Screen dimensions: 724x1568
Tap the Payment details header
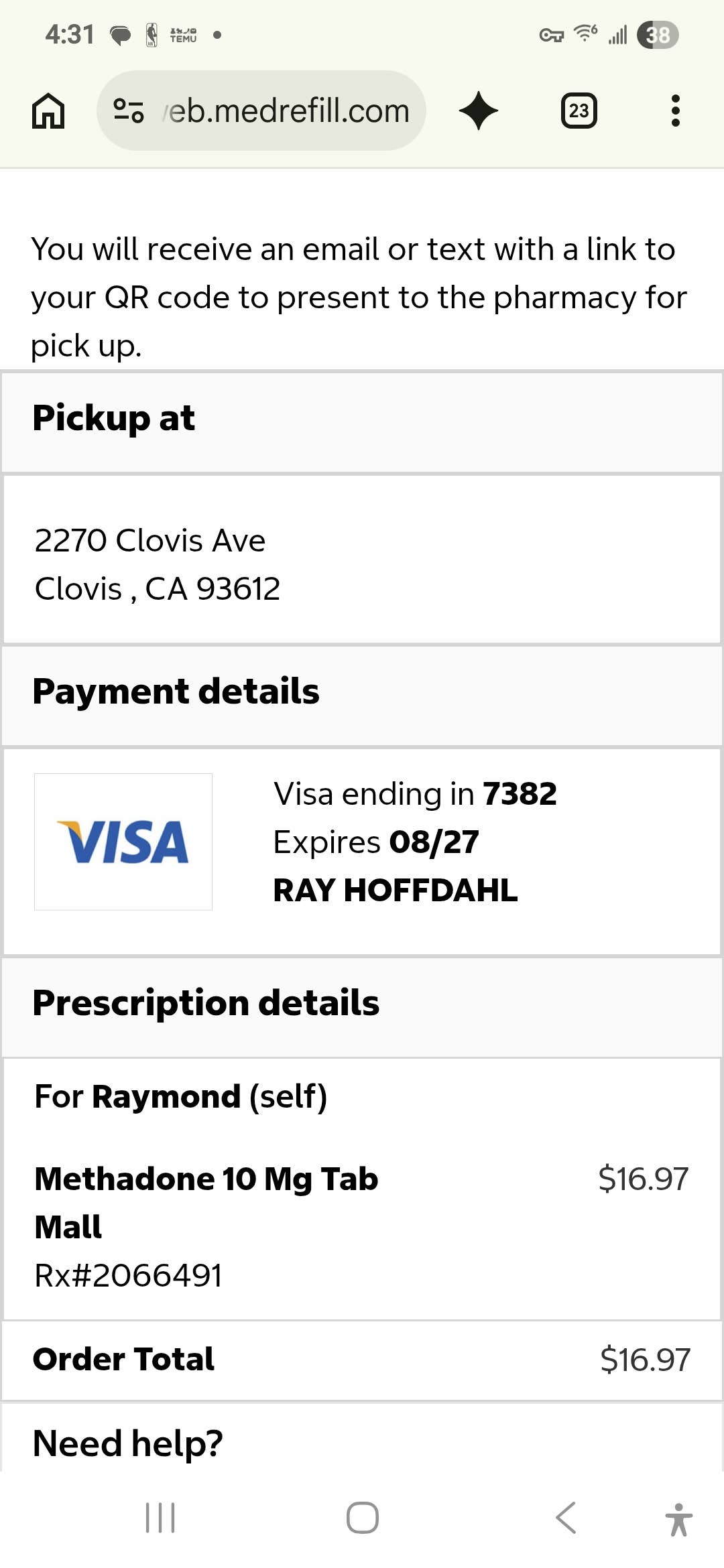coord(362,696)
